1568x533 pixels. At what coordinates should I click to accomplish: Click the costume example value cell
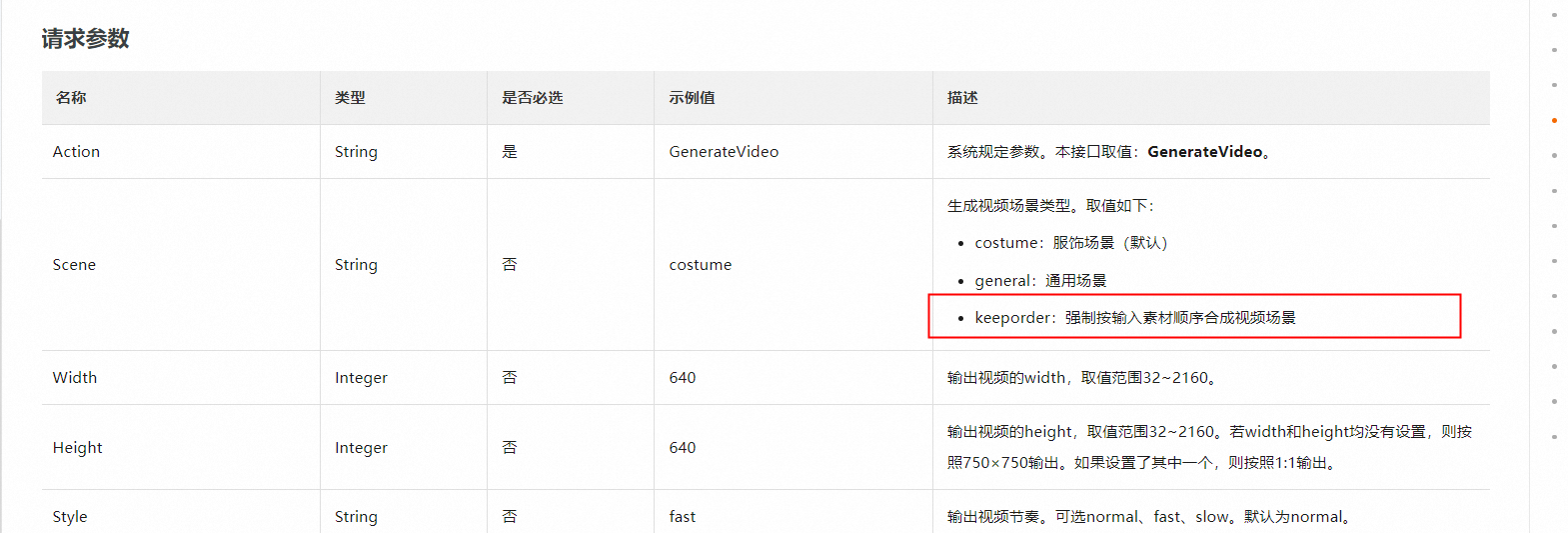(700, 265)
